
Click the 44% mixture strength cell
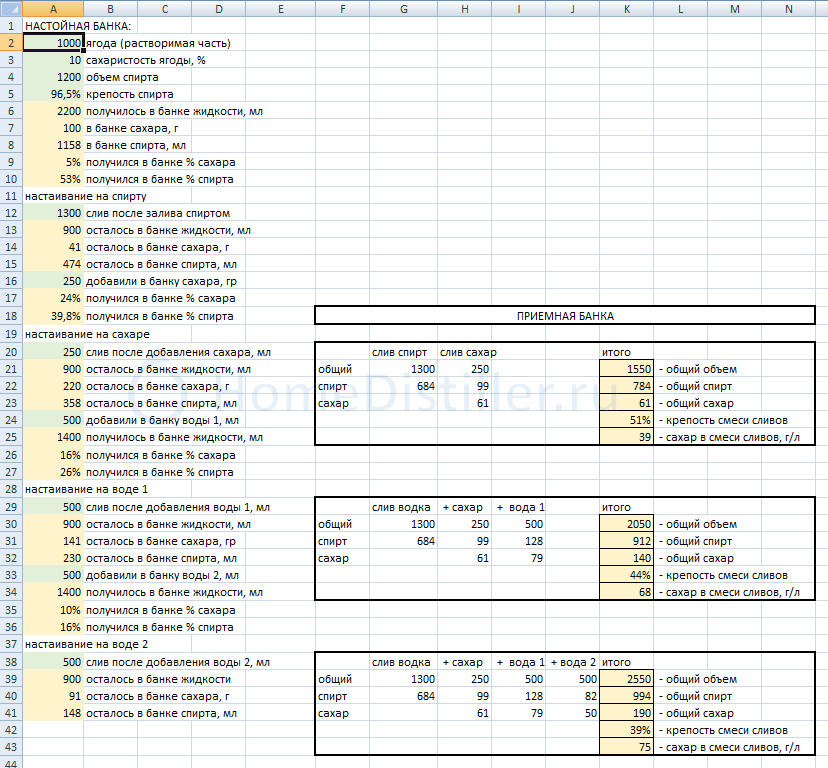[626, 576]
